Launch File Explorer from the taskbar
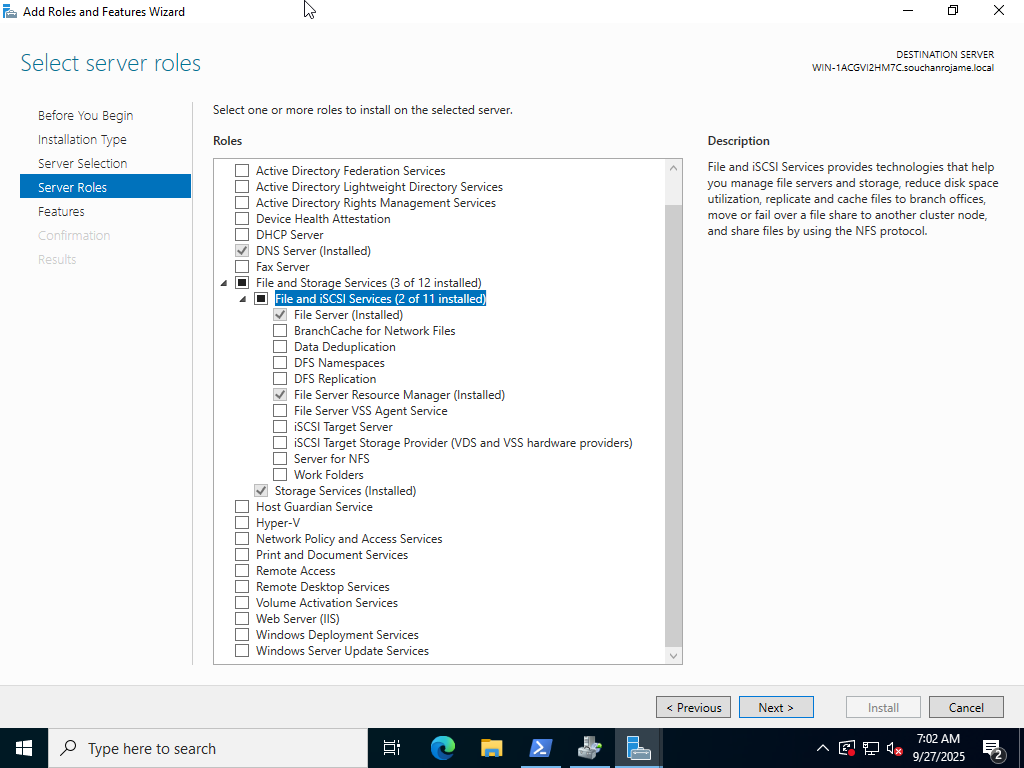Image resolution: width=1024 pixels, height=768 pixels. pyautogui.click(x=491, y=747)
